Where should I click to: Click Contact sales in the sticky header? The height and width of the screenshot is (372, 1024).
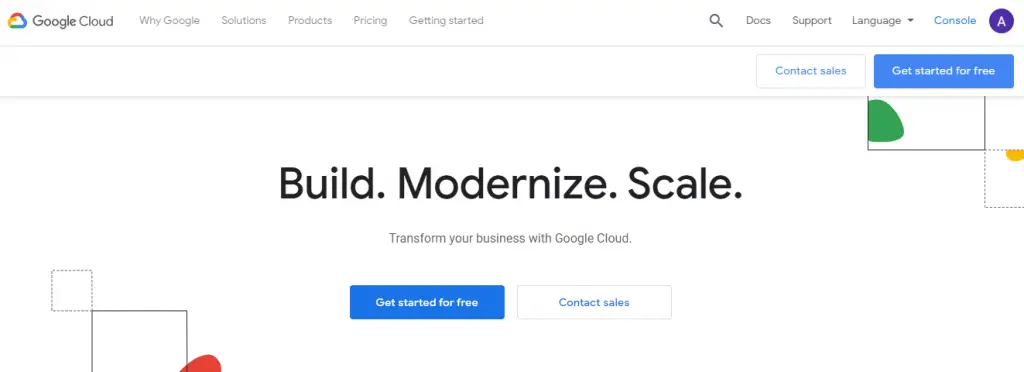(810, 71)
